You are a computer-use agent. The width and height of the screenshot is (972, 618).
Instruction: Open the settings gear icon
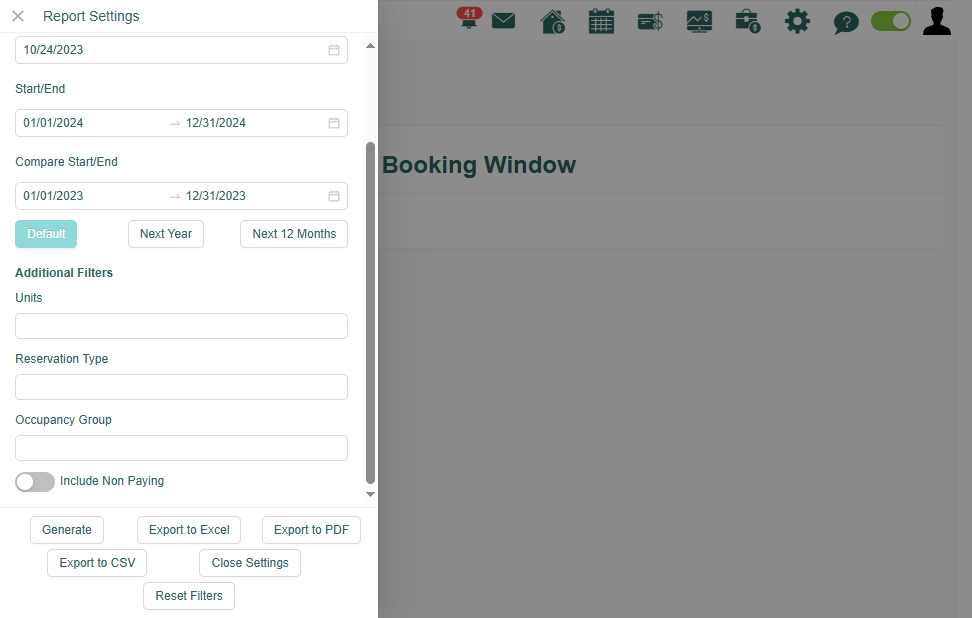[797, 21]
